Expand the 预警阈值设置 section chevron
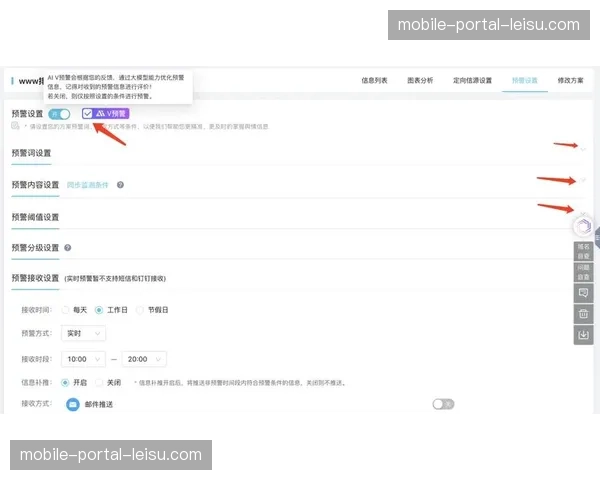The height and width of the screenshot is (480, 600). coord(583,213)
